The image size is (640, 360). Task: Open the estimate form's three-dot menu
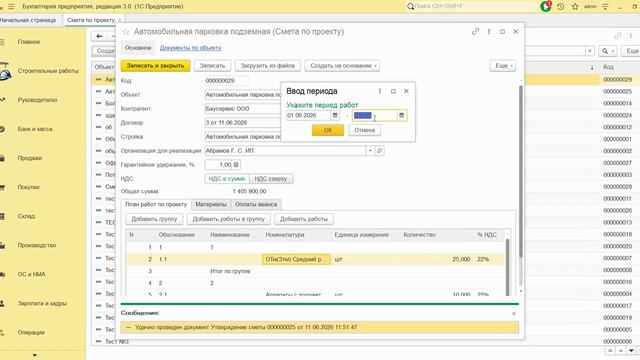click(489, 31)
